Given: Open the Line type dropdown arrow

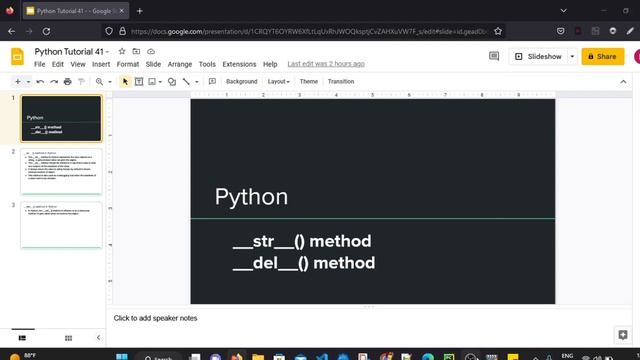Looking at the screenshot, I should tap(197, 82).
